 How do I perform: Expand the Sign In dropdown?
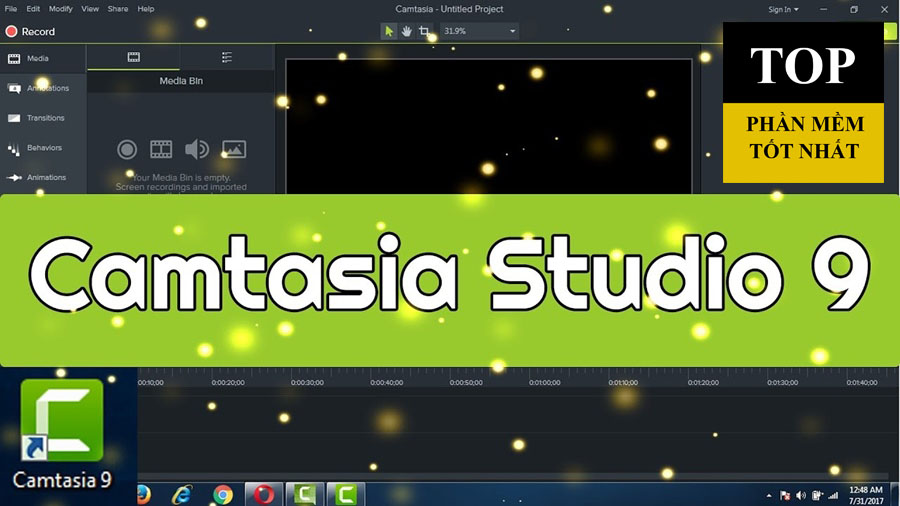[x=783, y=10]
